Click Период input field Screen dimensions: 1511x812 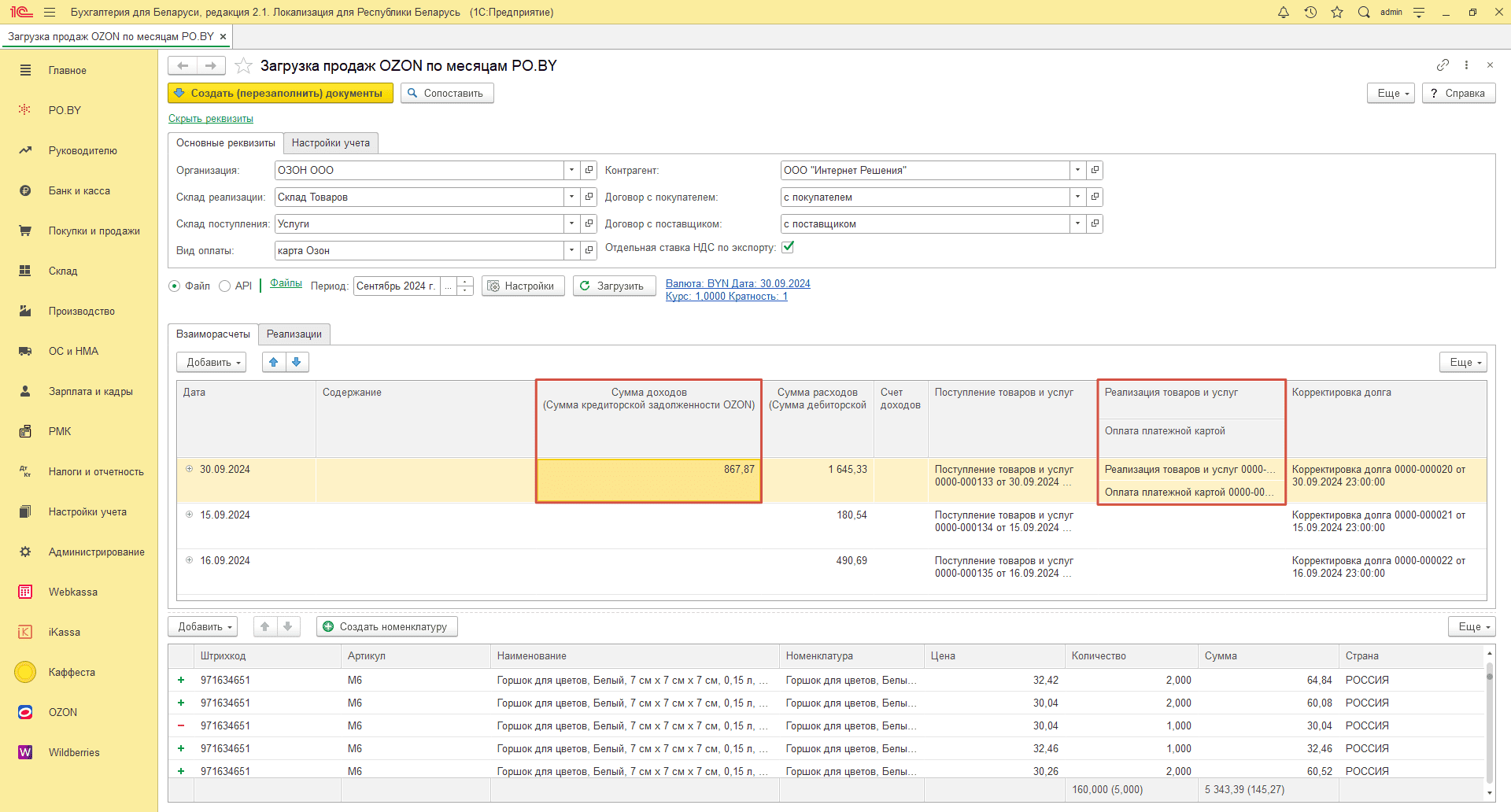pyautogui.click(x=397, y=286)
